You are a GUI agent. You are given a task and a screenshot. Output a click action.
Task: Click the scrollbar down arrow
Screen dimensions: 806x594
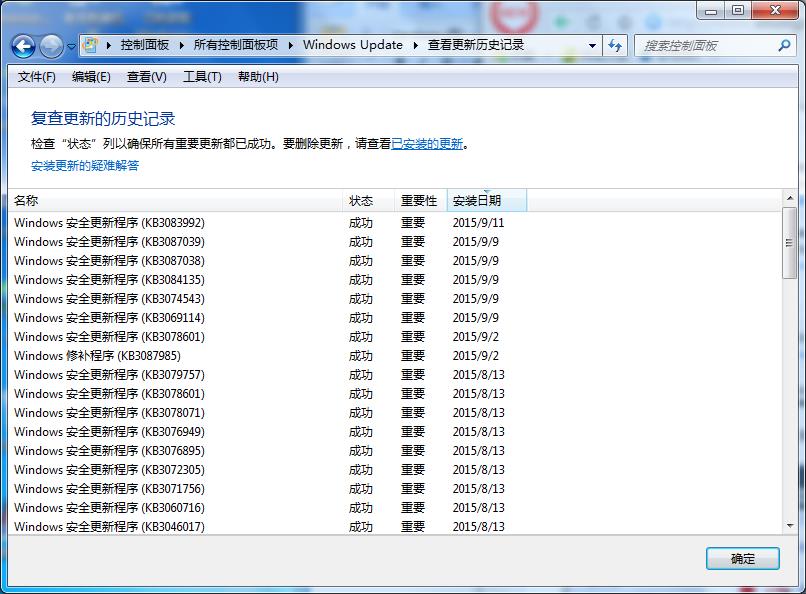point(790,526)
